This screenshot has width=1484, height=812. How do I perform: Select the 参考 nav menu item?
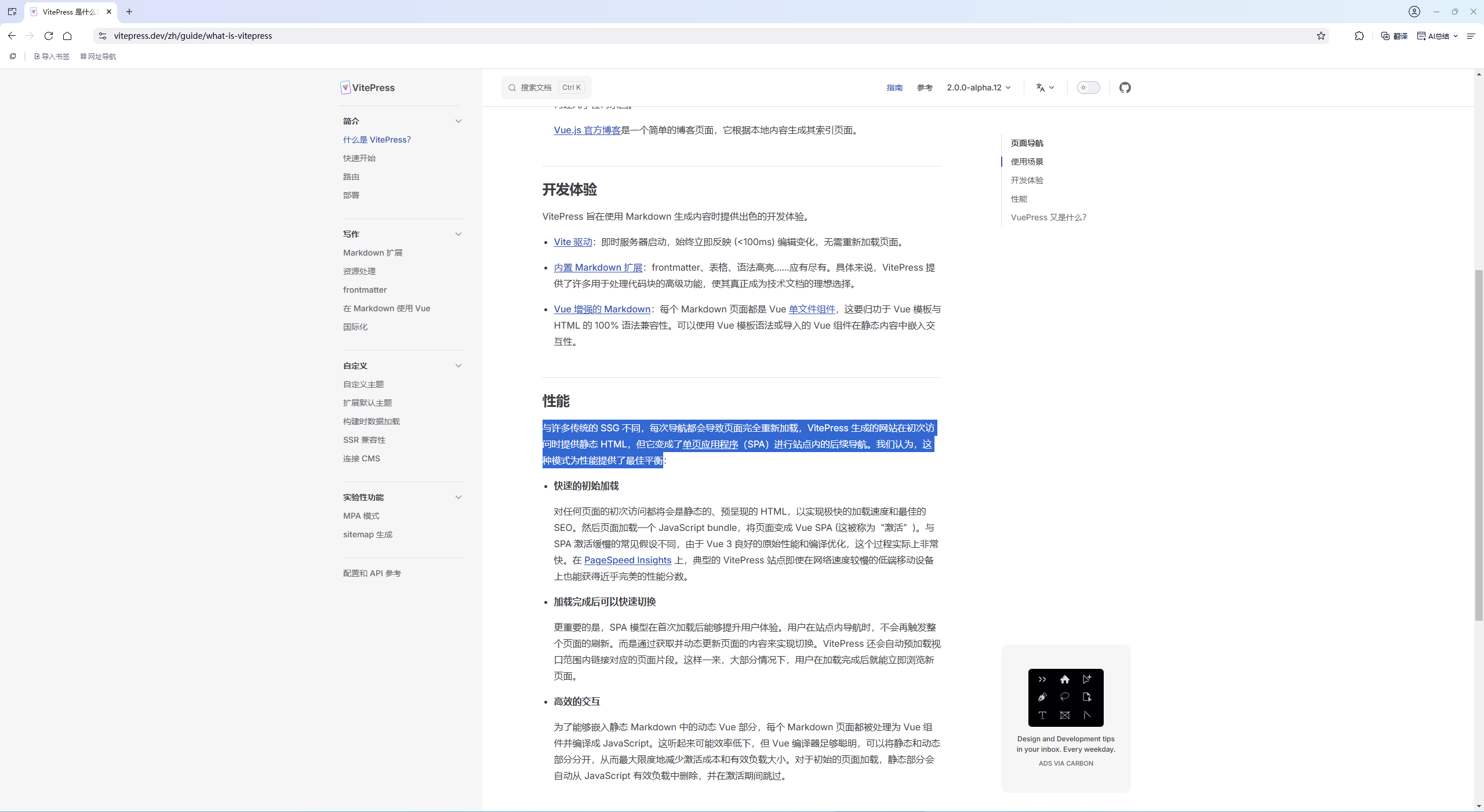click(x=925, y=88)
